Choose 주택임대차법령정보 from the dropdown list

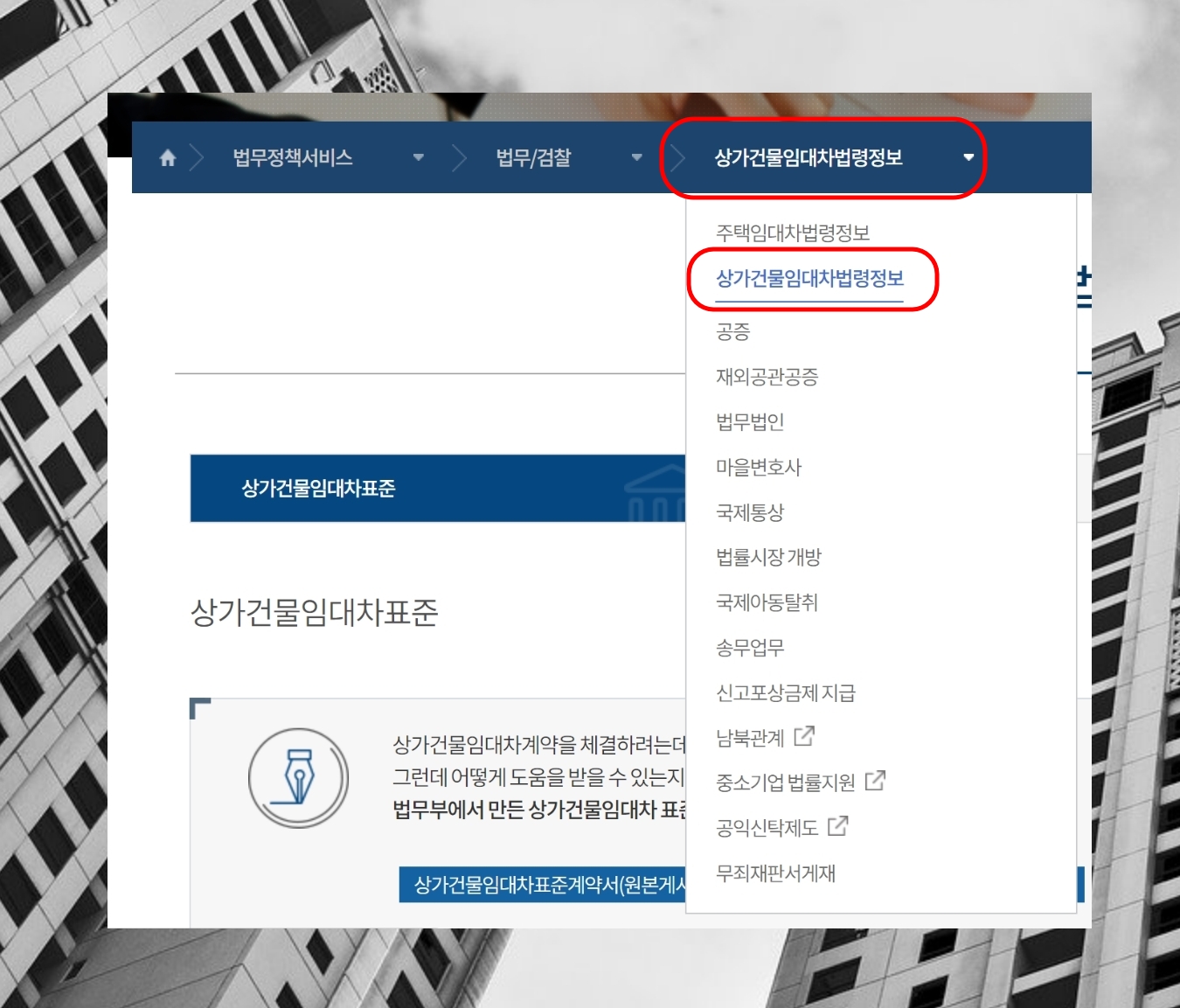pos(793,233)
